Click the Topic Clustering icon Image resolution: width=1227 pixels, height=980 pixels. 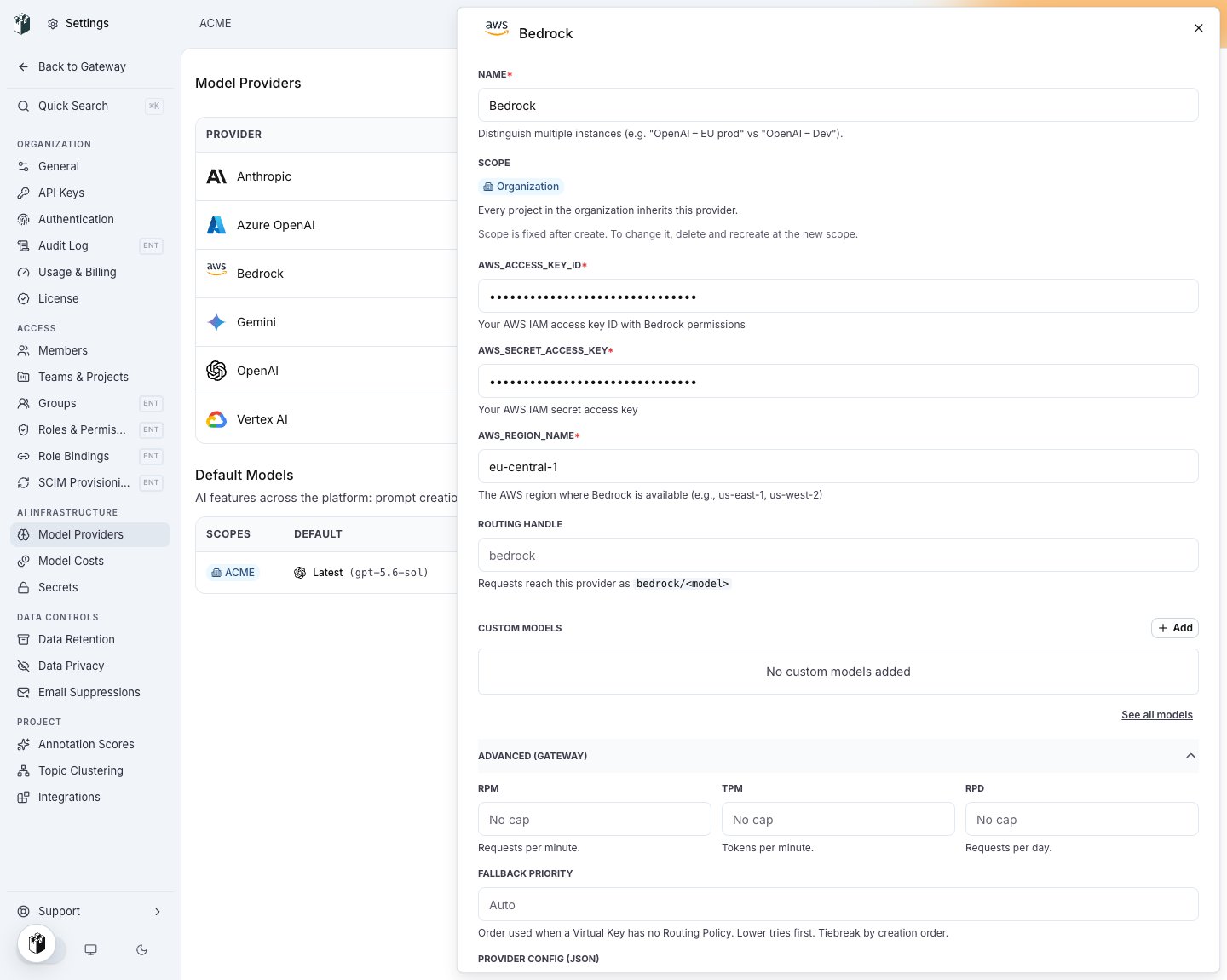(24, 770)
